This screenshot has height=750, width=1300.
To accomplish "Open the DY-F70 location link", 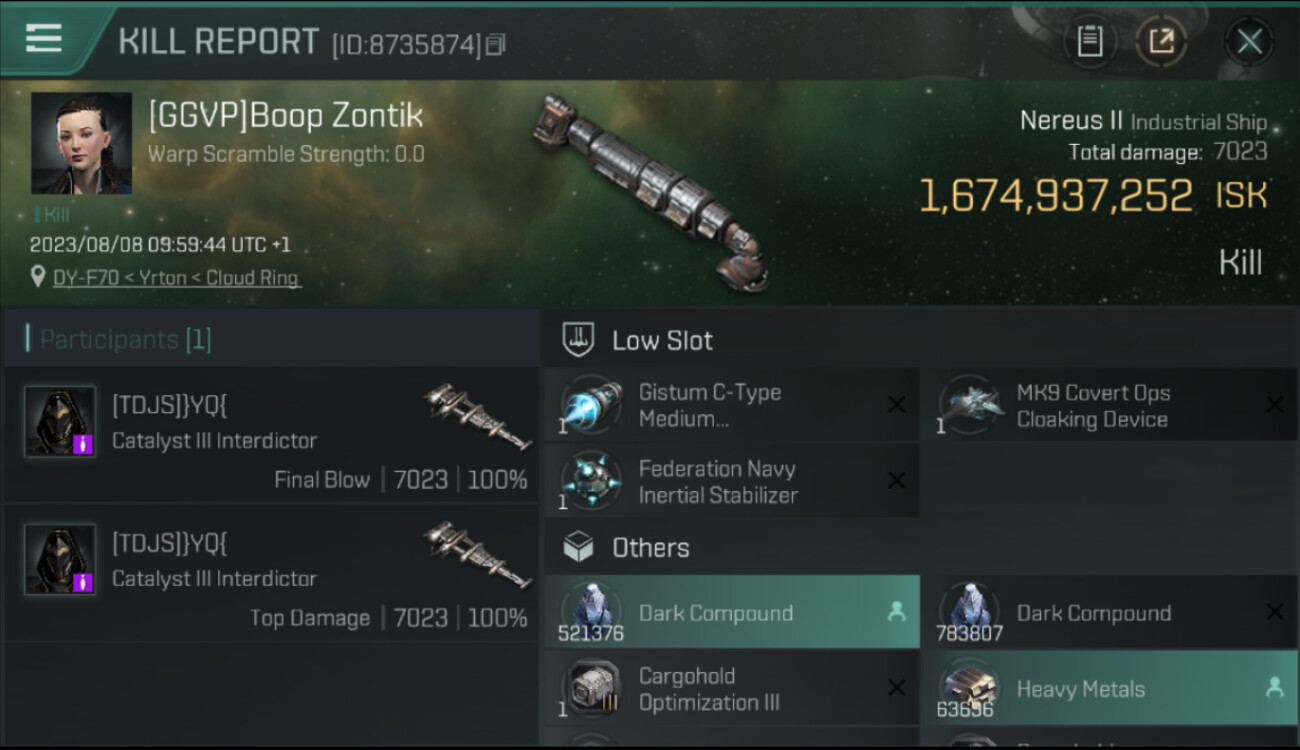I will (x=176, y=278).
